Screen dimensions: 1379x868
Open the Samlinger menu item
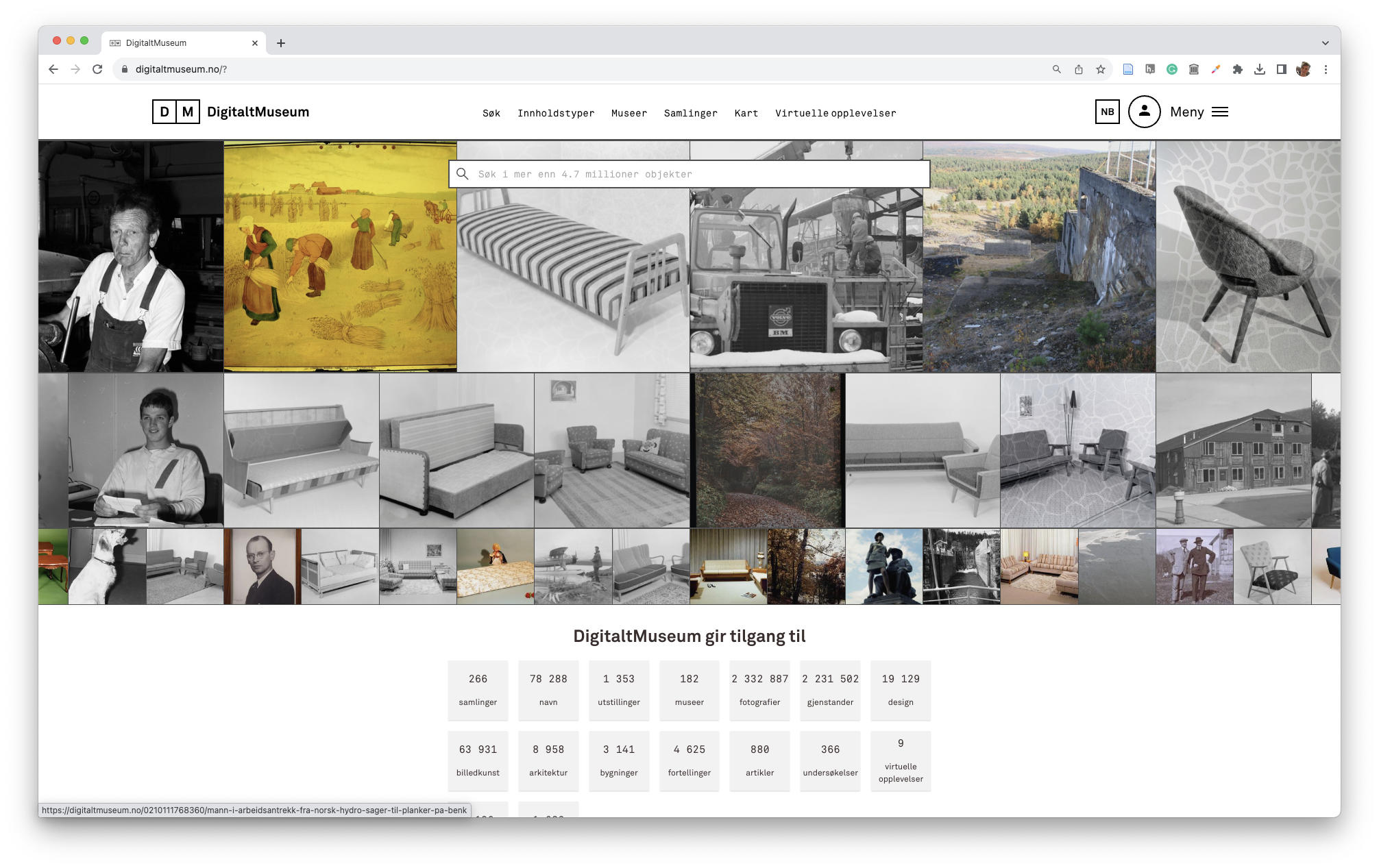(690, 113)
